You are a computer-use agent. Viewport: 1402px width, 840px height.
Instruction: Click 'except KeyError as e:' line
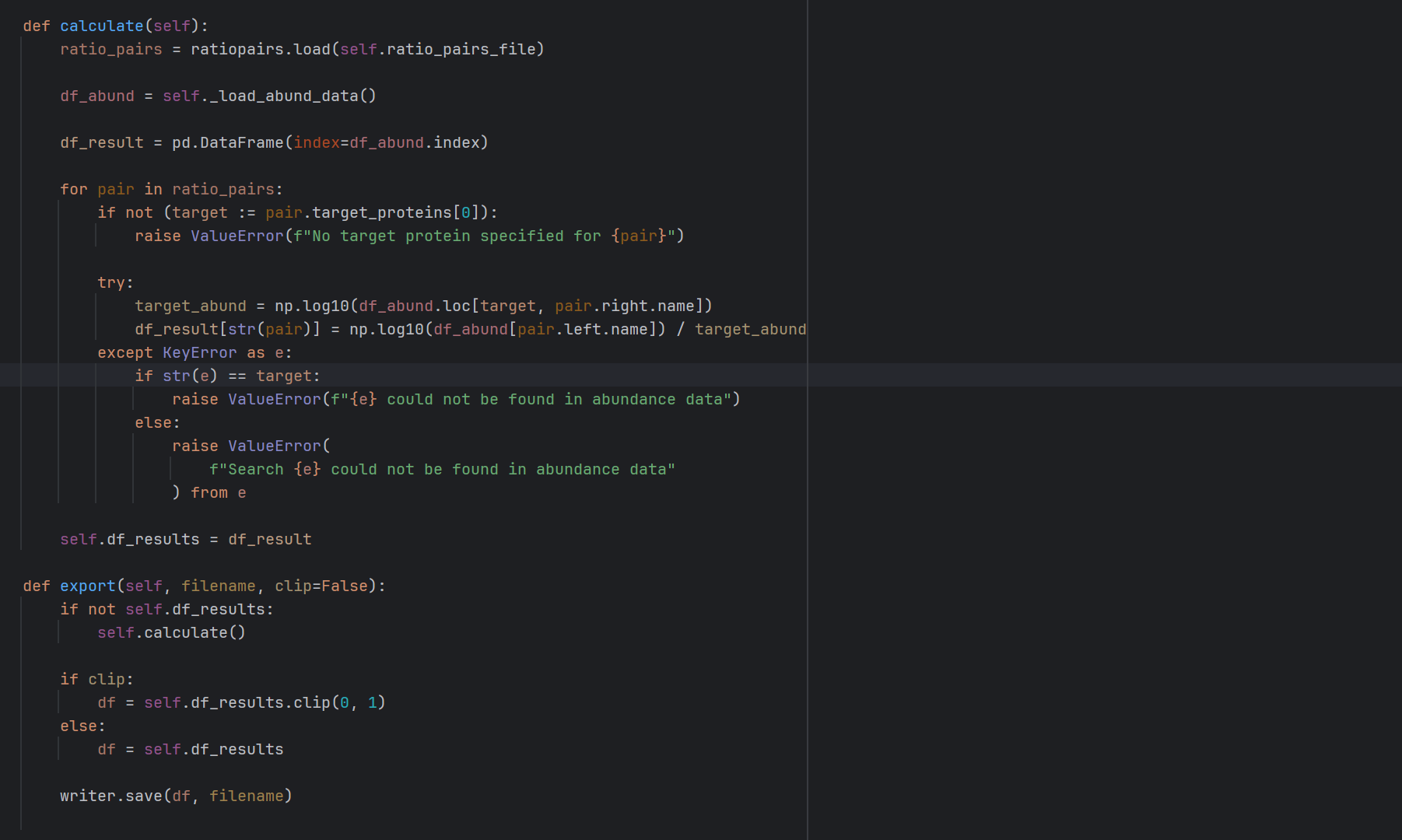pos(195,352)
